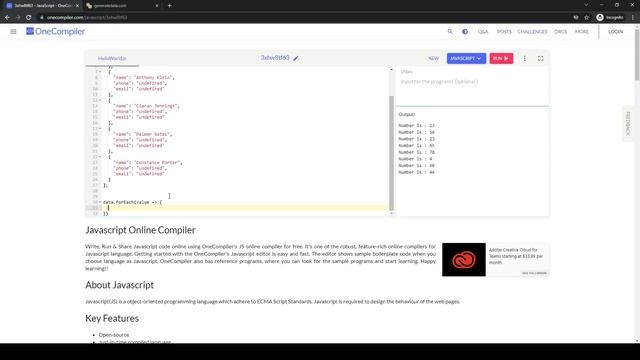
Task: Go forward with the browser forward arrow
Action: pyautogui.click(x=18, y=18)
